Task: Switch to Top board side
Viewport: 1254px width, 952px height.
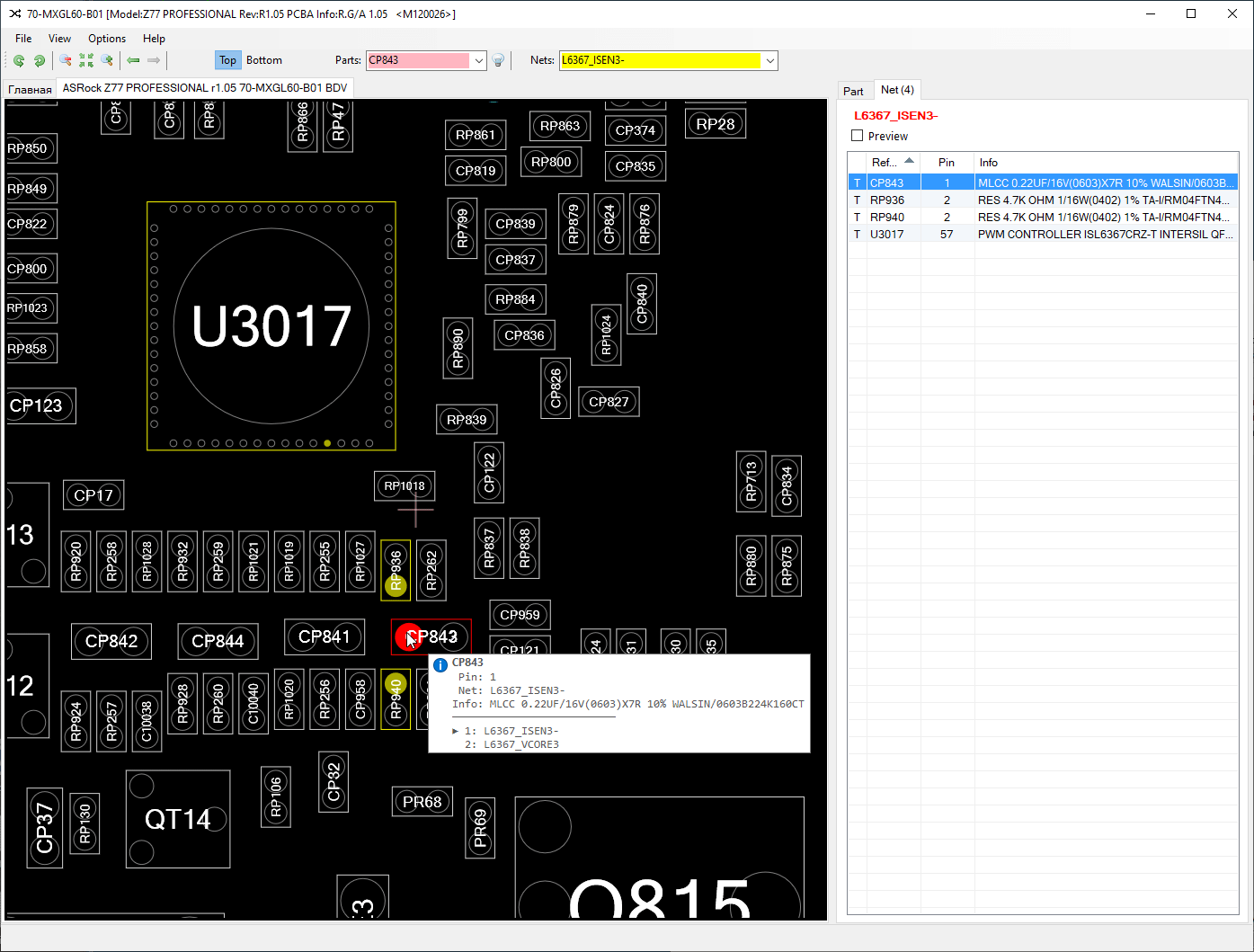Action: tap(227, 60)
